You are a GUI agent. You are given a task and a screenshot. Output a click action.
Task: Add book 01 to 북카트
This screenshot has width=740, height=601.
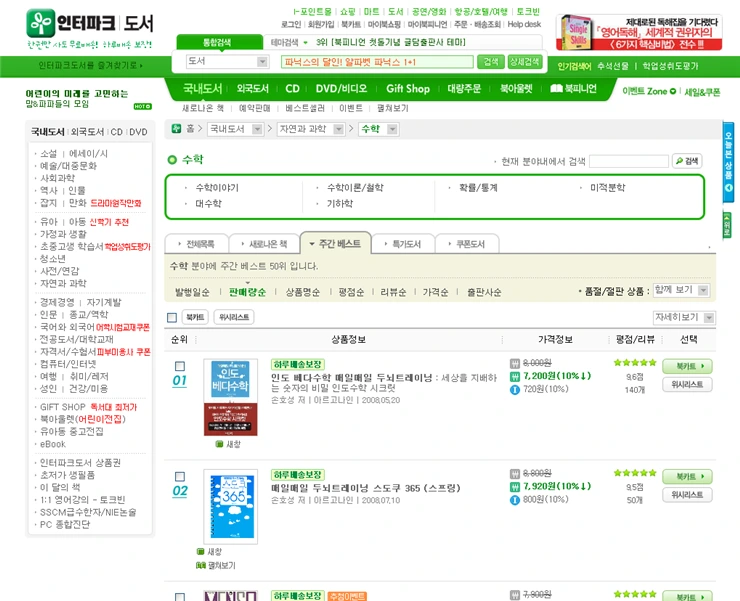click(687, 366)
